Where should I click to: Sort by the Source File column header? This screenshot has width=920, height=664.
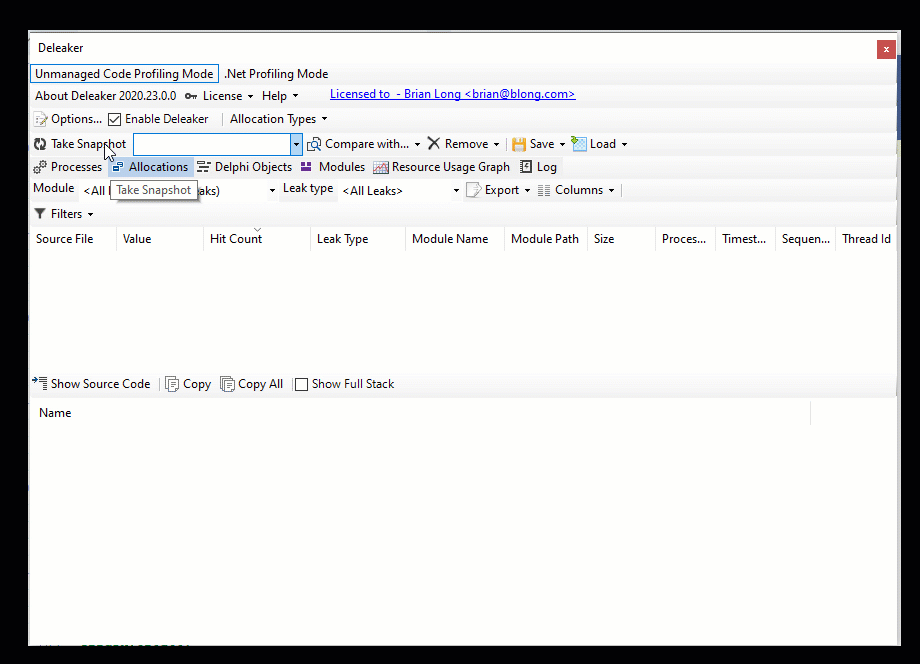tap(73, 239)
